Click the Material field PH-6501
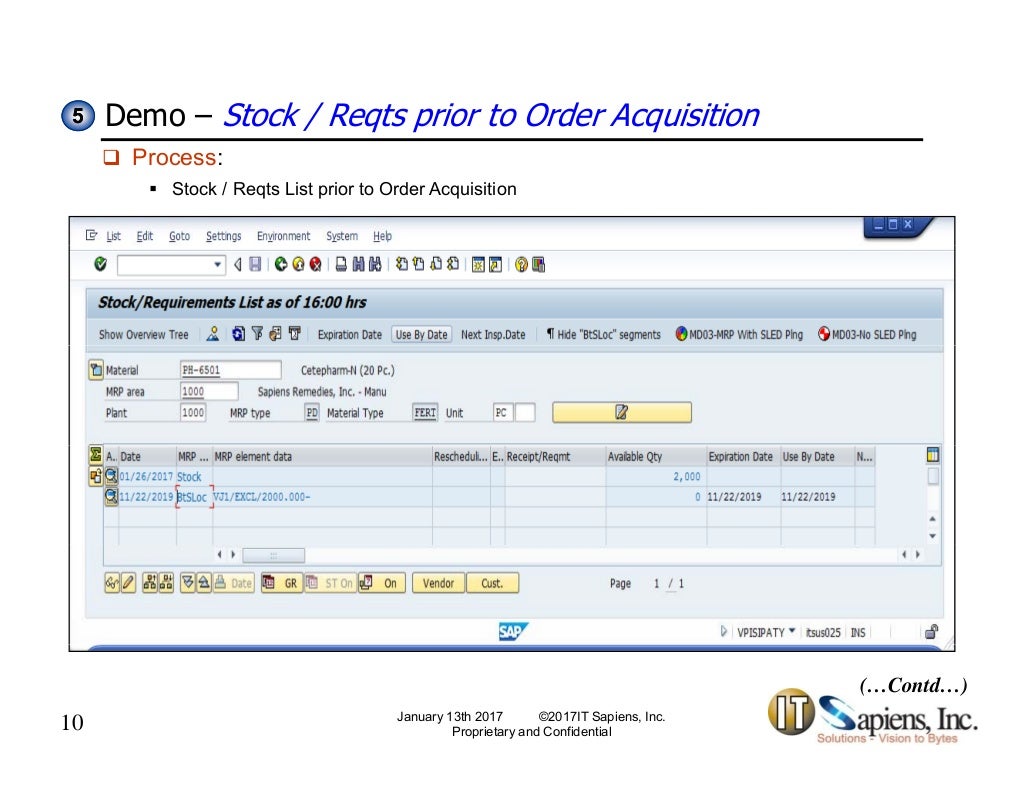This screenshot has width=1024, height=792. pyautogui.click(x=231, y=370)
